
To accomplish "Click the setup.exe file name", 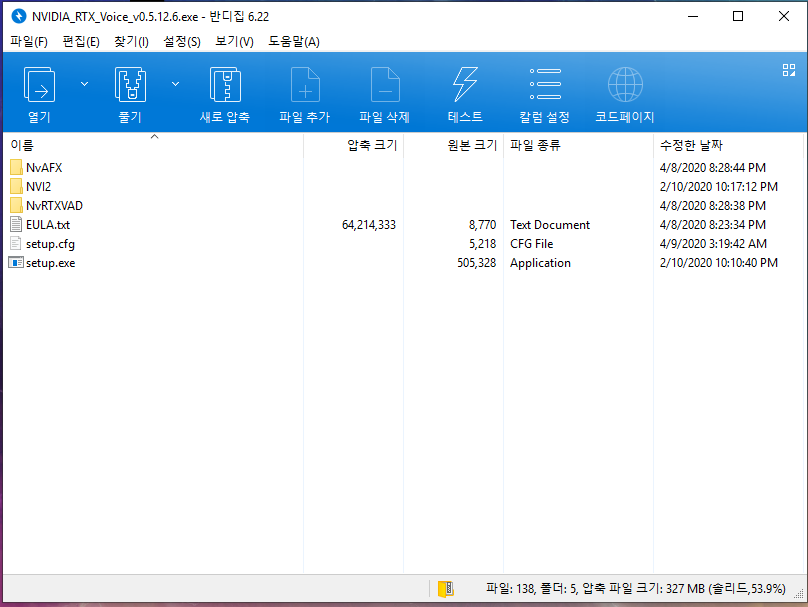I will [x=50, y=263].
